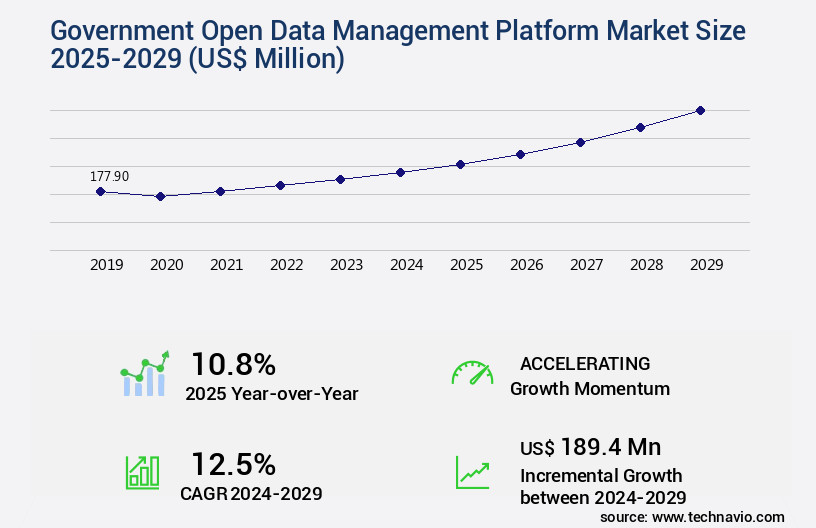Select the 10.8% year-over-year figure
The image size is (816, 528).
pos(233,364)
